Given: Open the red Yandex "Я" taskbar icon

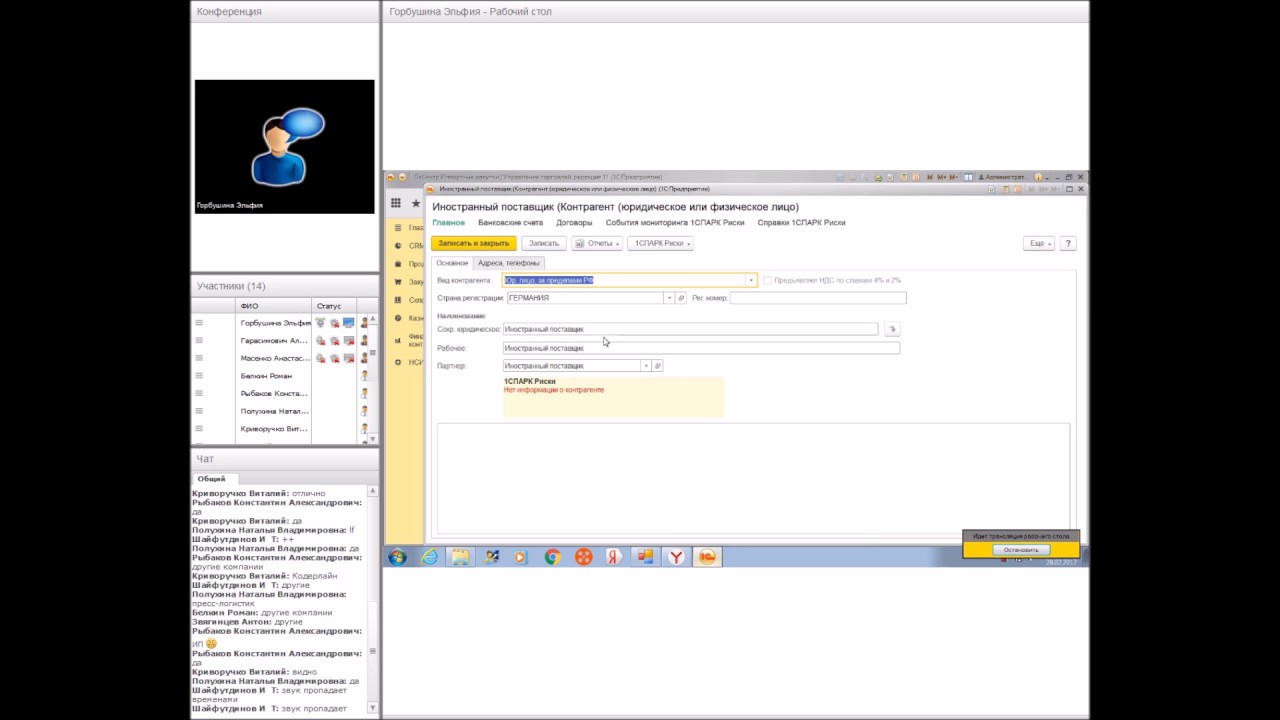Looking at the screenshot, I should point(614,557).
